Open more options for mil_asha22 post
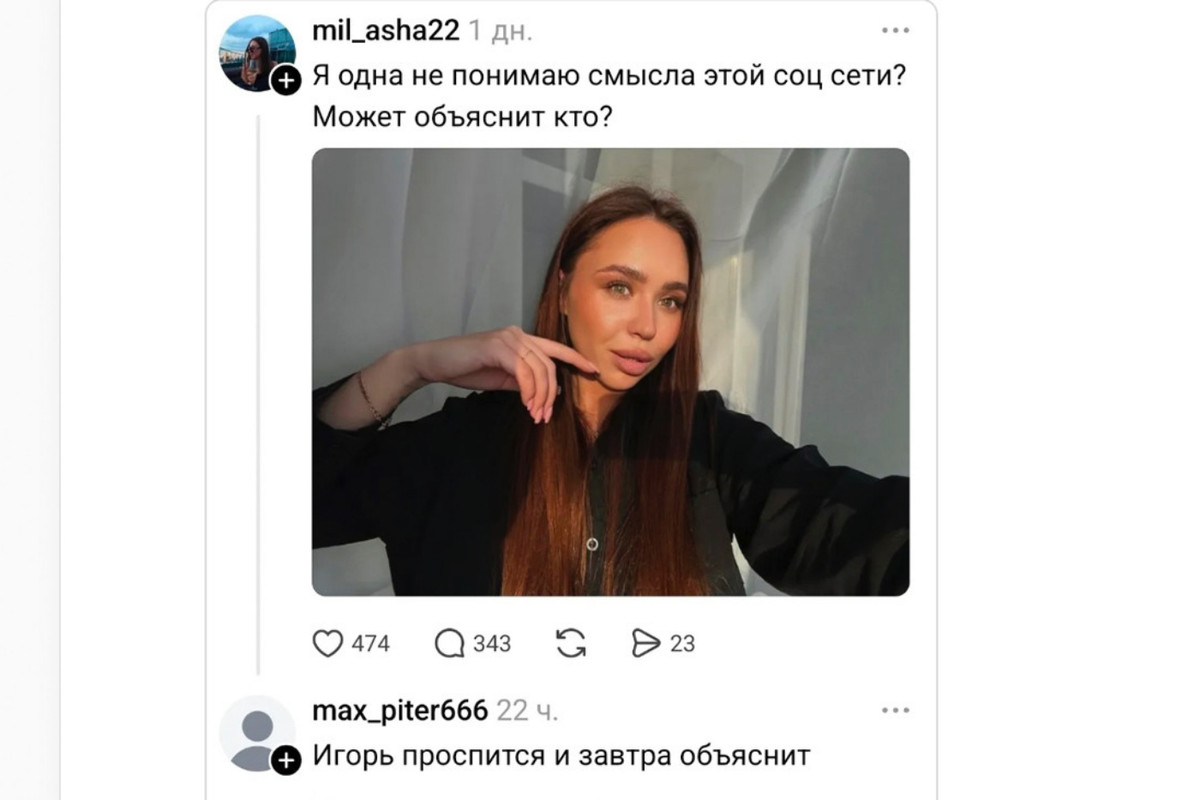1200x800 pixels. click(x=896, y=30)
